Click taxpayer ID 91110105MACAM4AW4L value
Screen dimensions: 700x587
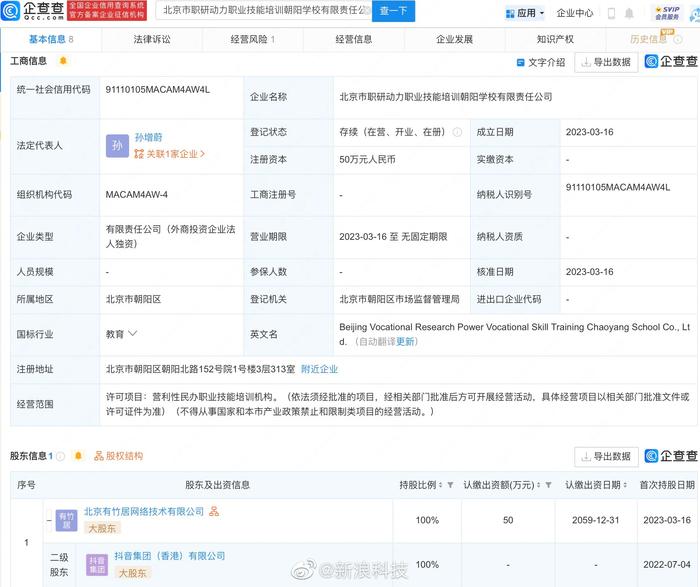point(618,187)
